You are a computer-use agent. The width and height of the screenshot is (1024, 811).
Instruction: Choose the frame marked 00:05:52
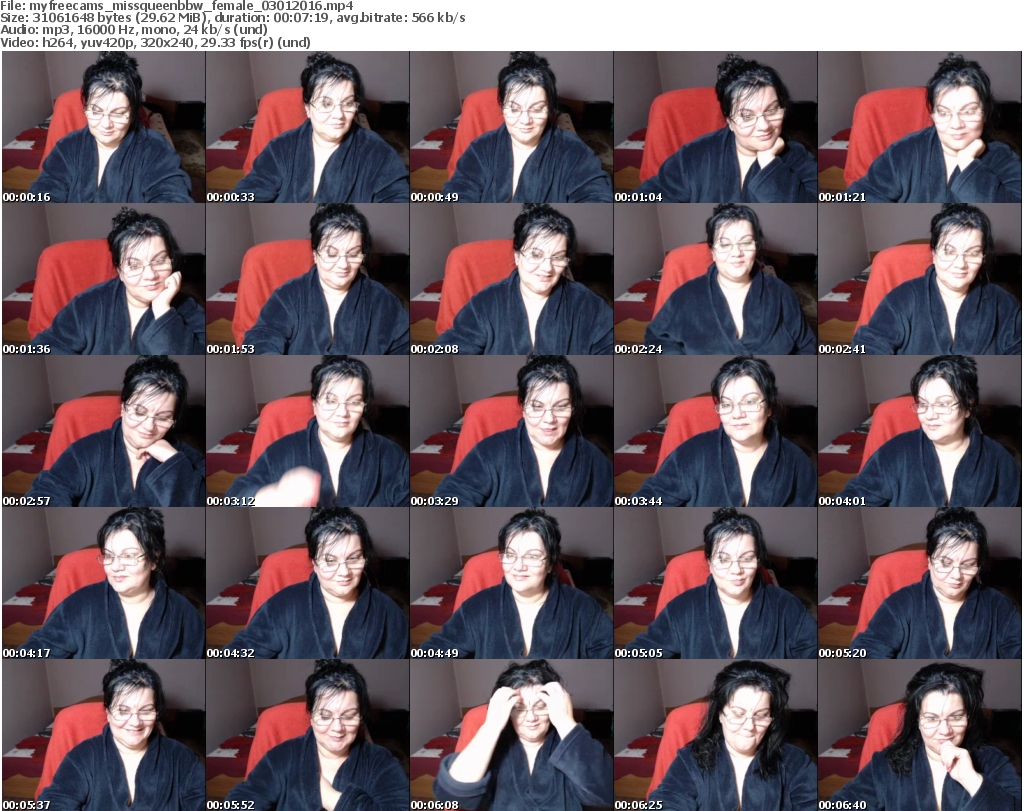tap(308, 735)
